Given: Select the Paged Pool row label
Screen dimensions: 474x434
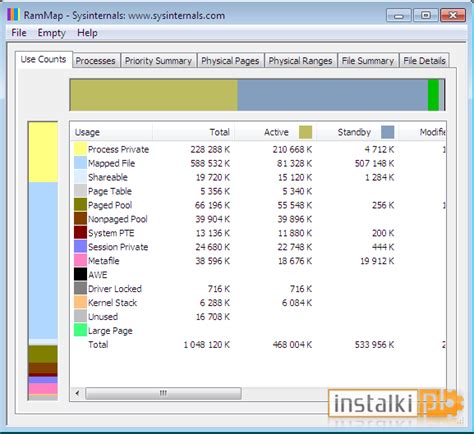Looking at the screenshot, I should click(110, 205).
